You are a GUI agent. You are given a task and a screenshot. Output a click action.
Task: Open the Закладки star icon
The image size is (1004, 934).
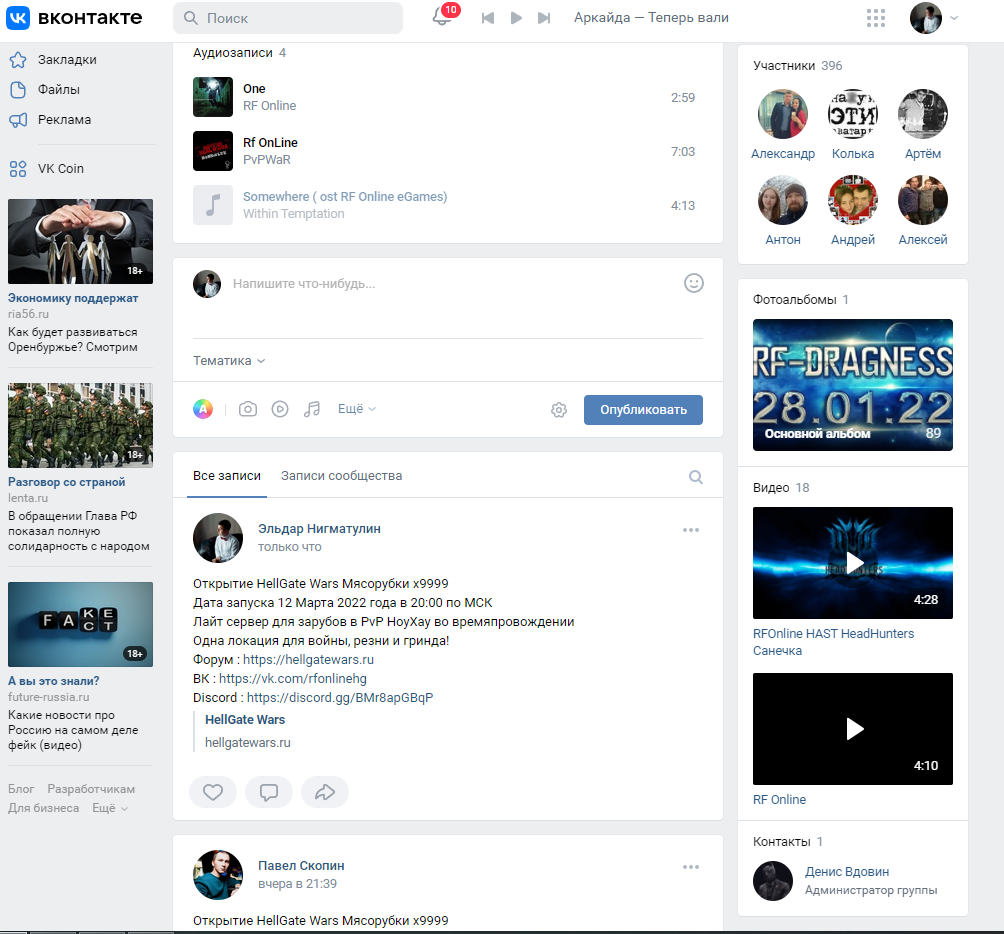click(x=18, y=60)
